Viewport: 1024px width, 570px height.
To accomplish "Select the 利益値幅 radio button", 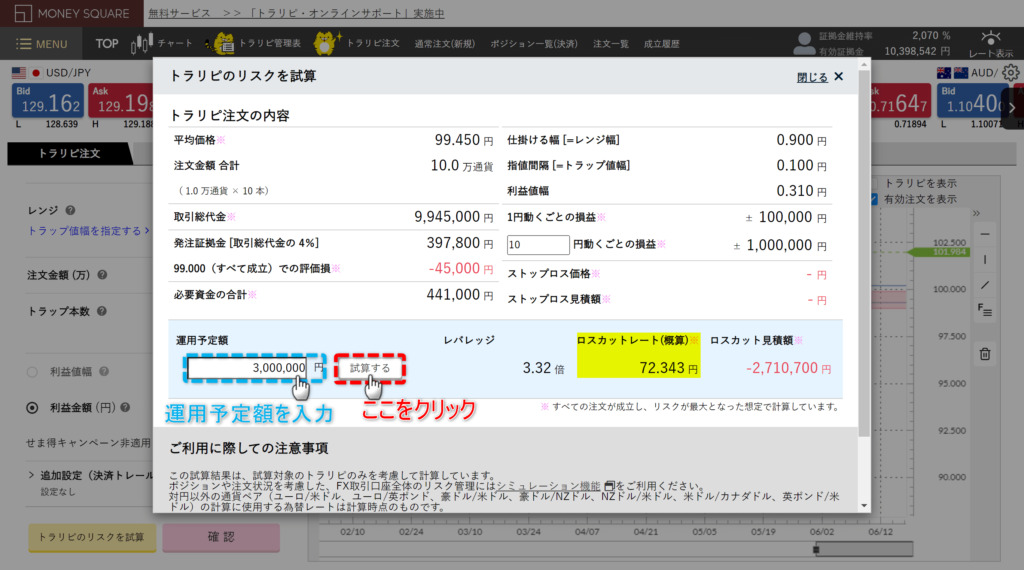I will [32, 372].
